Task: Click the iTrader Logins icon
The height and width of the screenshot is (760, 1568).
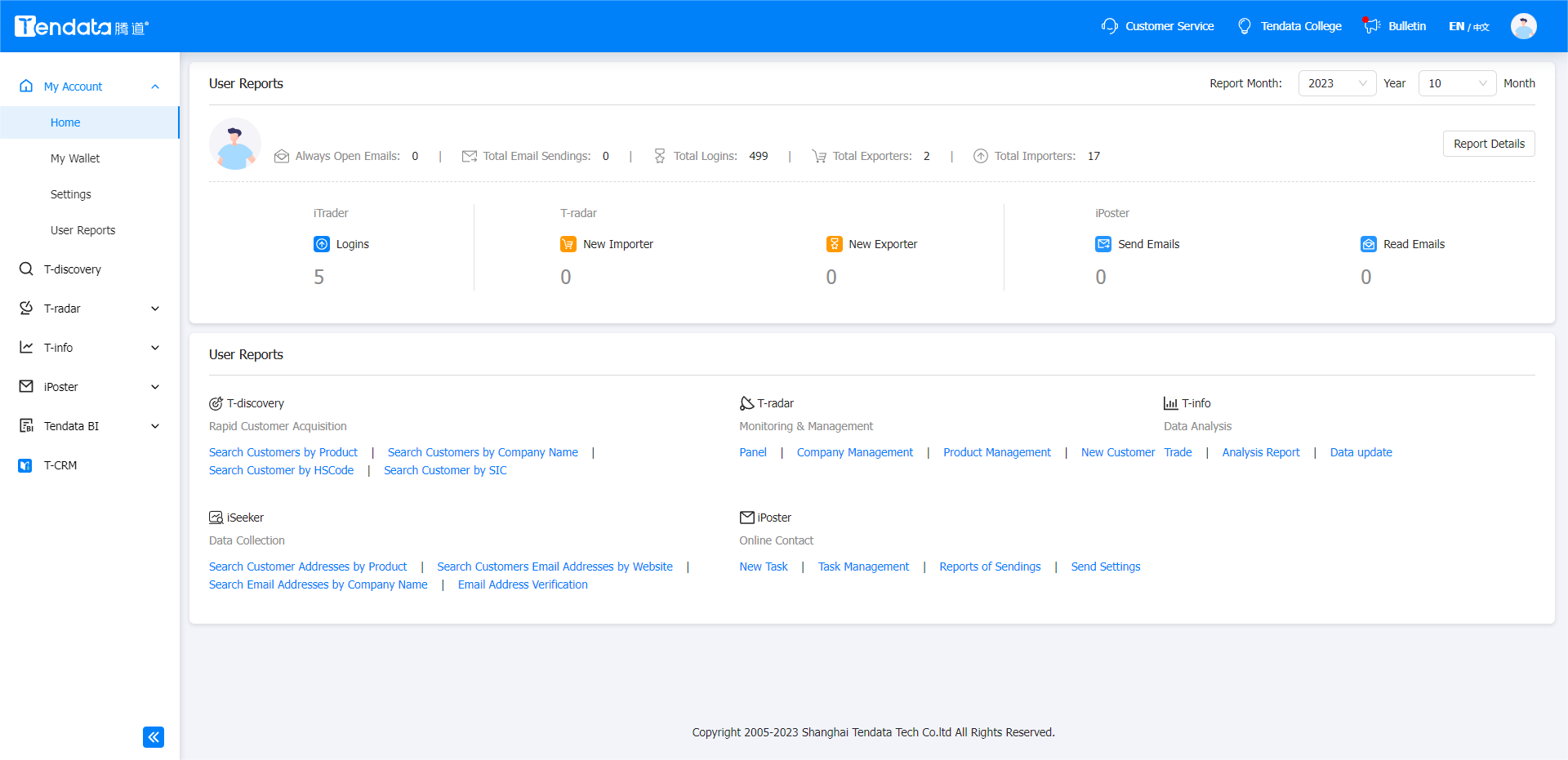Action: click(322, 243)
